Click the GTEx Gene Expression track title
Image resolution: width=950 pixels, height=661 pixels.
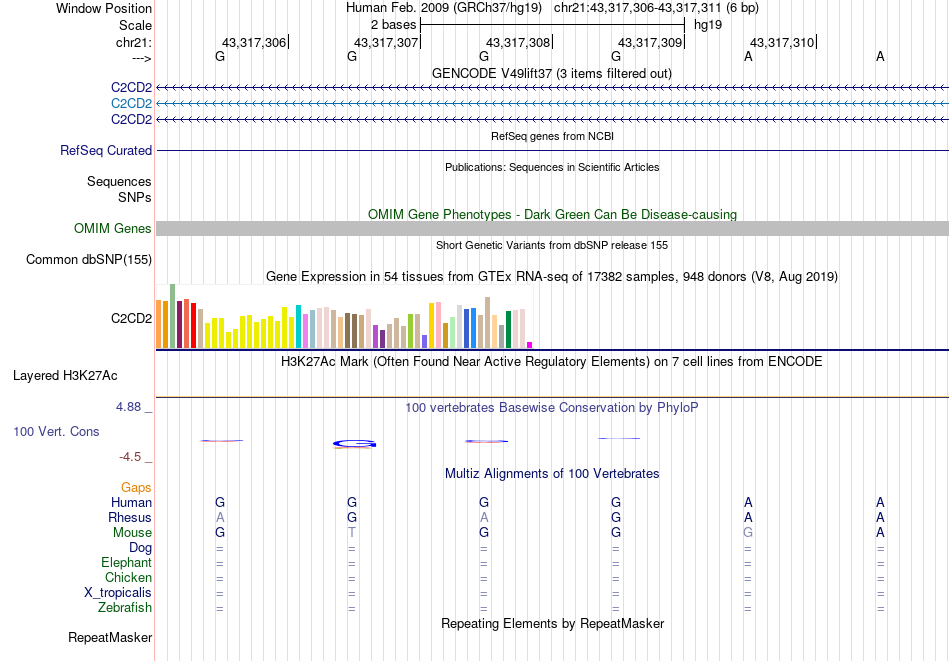(x=552, y=277)
